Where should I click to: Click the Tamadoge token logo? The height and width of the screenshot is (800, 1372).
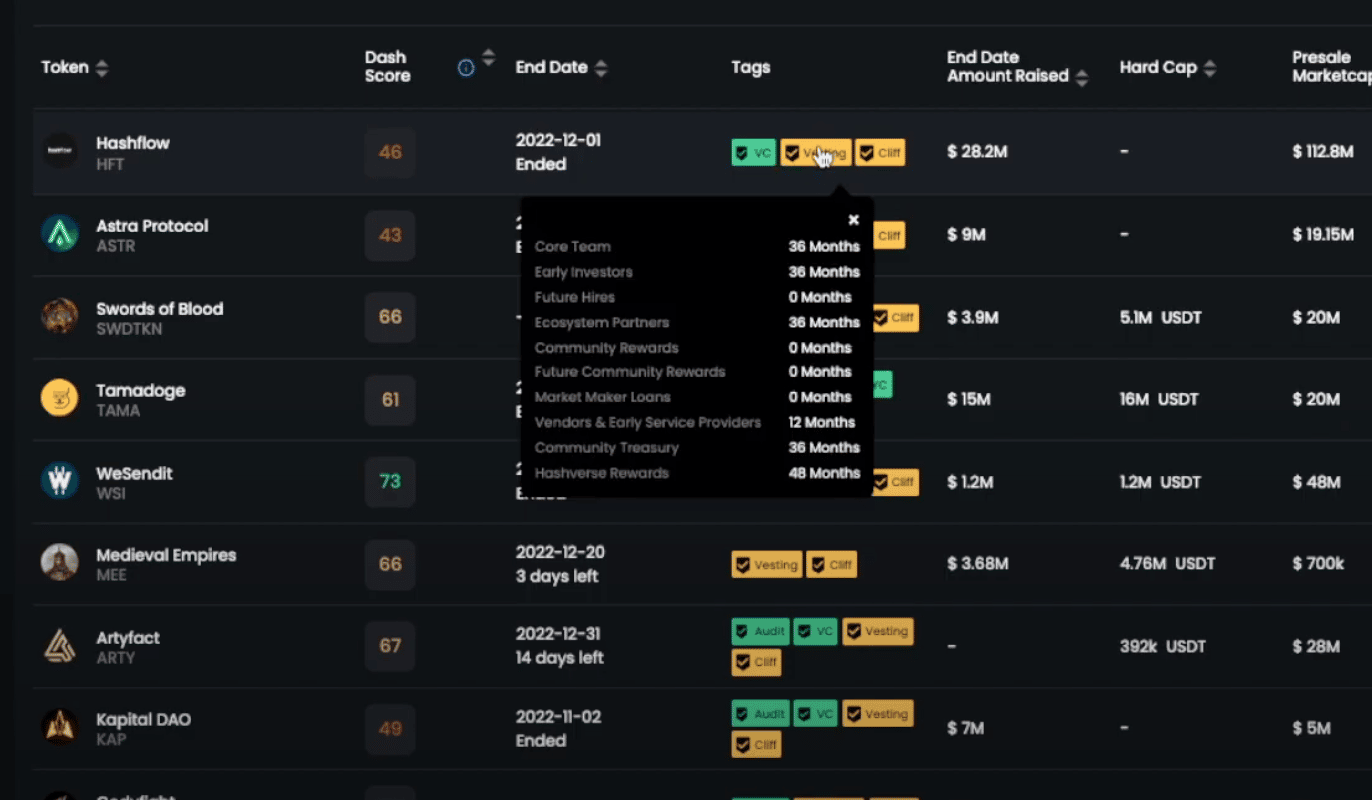(60, 398)
